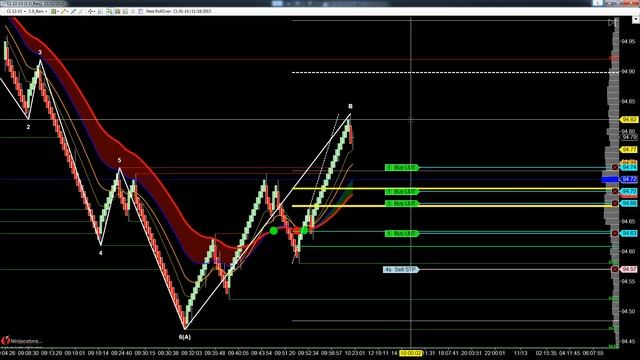Select the second Buy LMT order label
This screenshot has height=360, width=640.
pos(402,191)
